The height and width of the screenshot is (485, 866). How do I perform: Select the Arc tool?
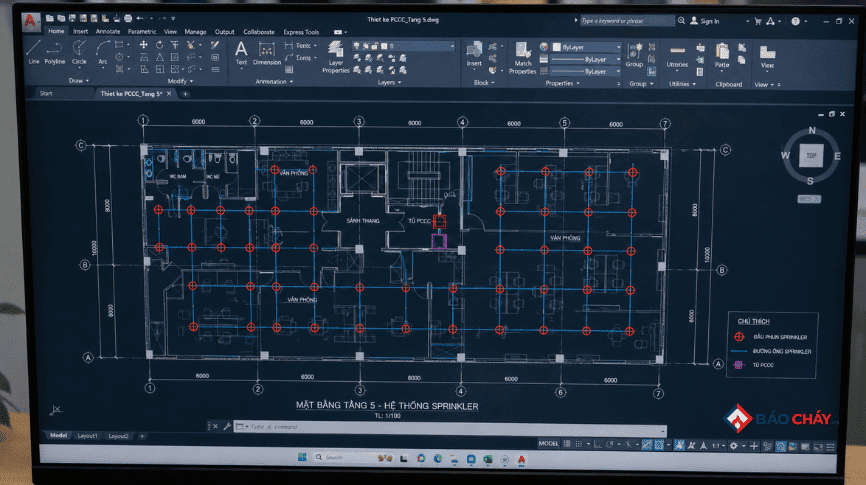tap(103, 52)
